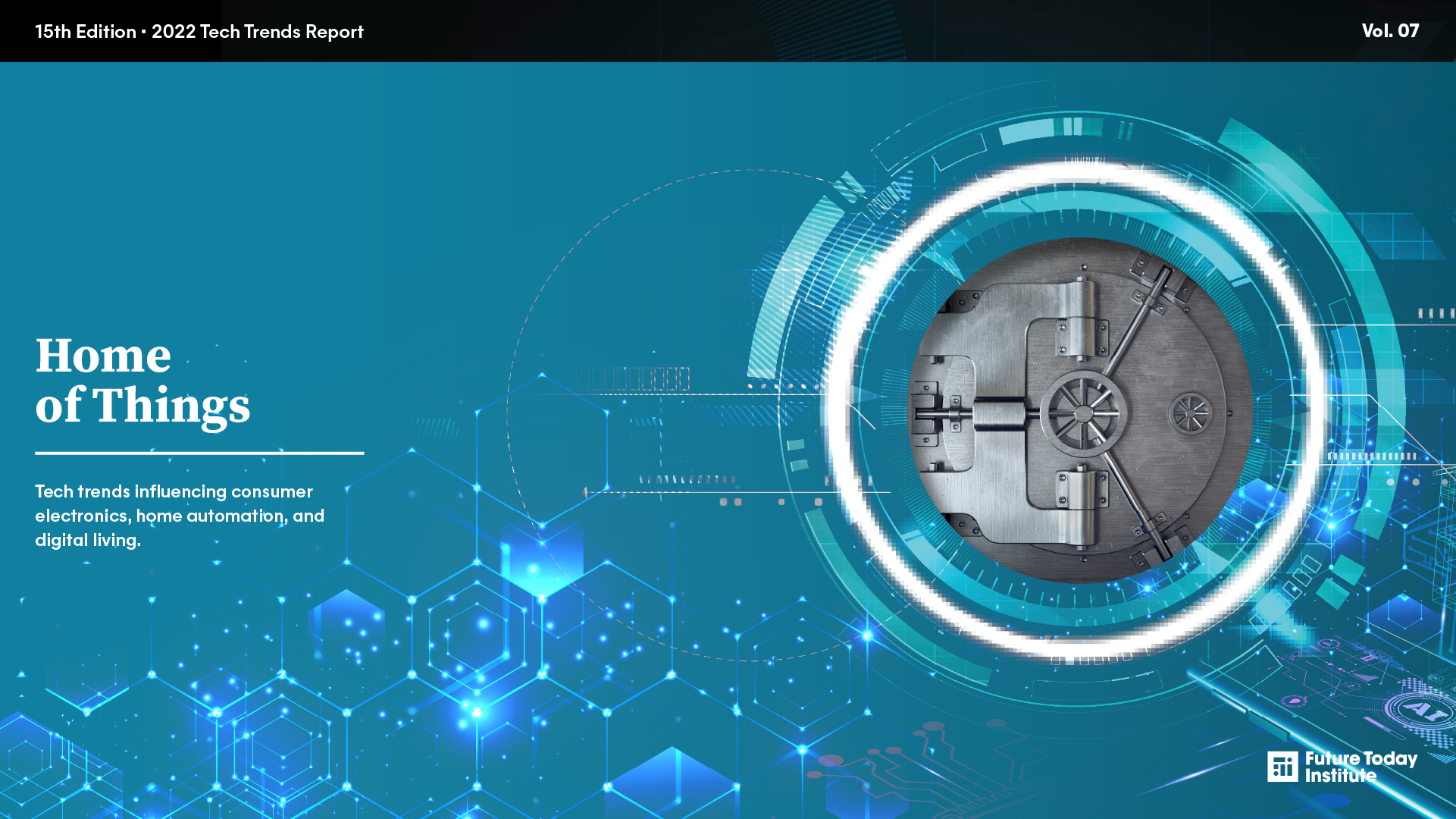This screenshot has height=819, width=1456.
Task: Click the steel vault door image
Action: (1080, 410)
